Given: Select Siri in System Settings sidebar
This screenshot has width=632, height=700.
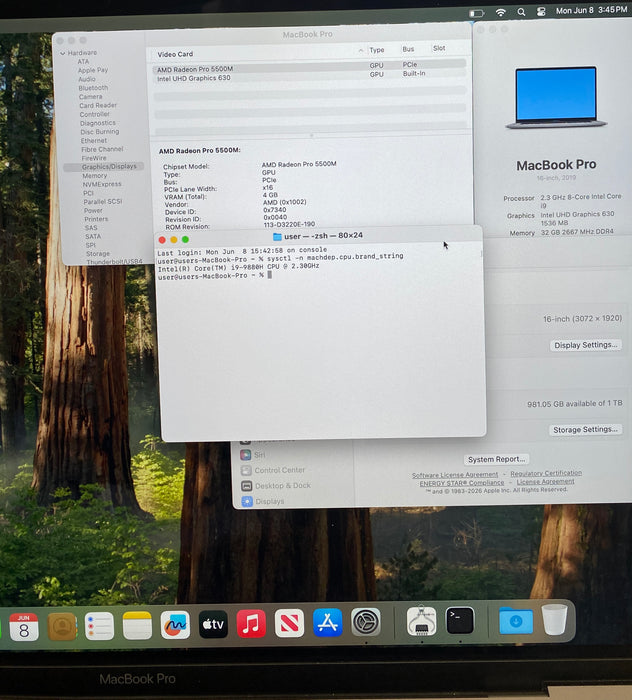Looking at the screenshot, I should [259, 455].
